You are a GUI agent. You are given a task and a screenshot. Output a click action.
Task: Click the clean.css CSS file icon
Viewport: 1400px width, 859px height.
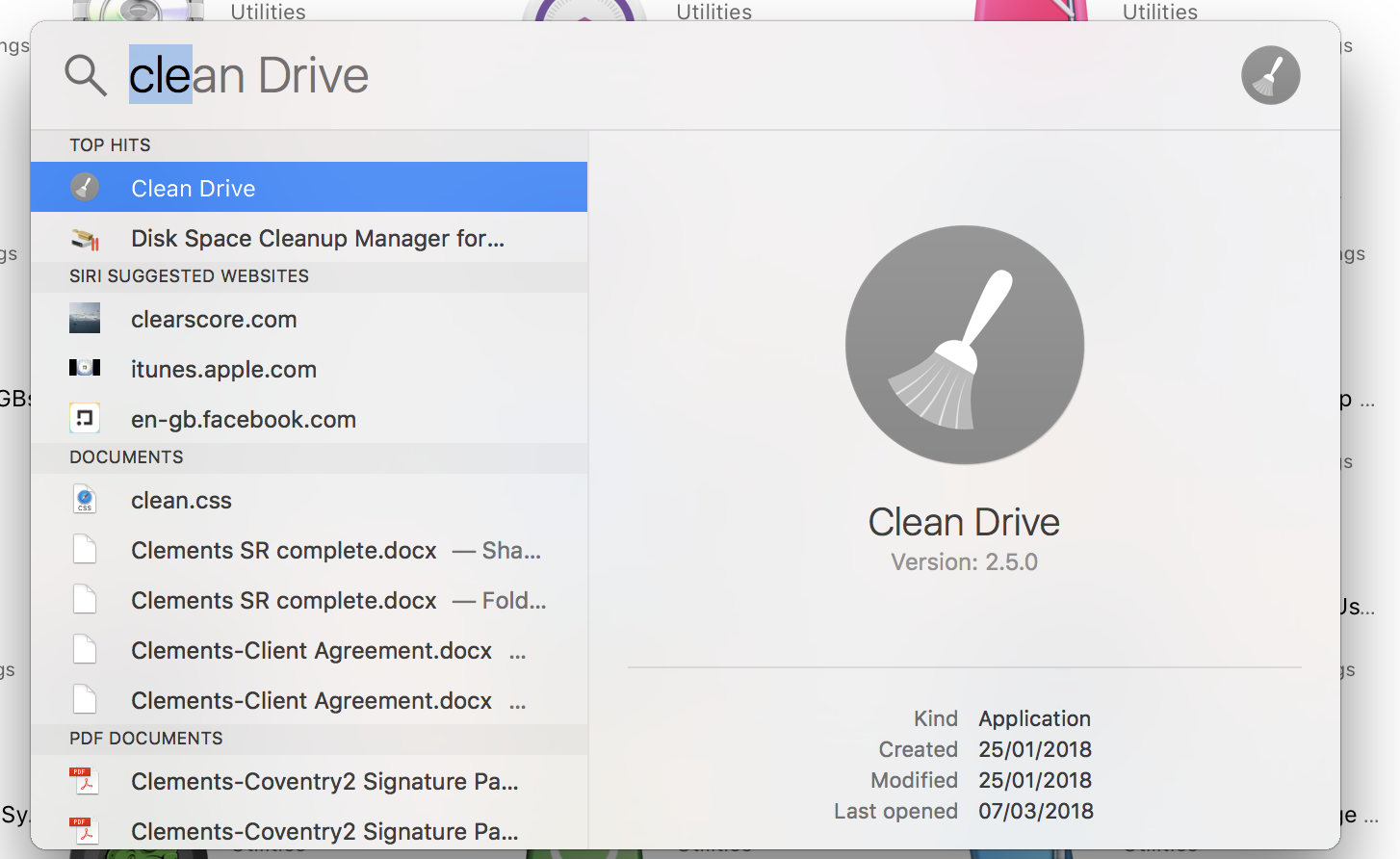tap(85, 499)
